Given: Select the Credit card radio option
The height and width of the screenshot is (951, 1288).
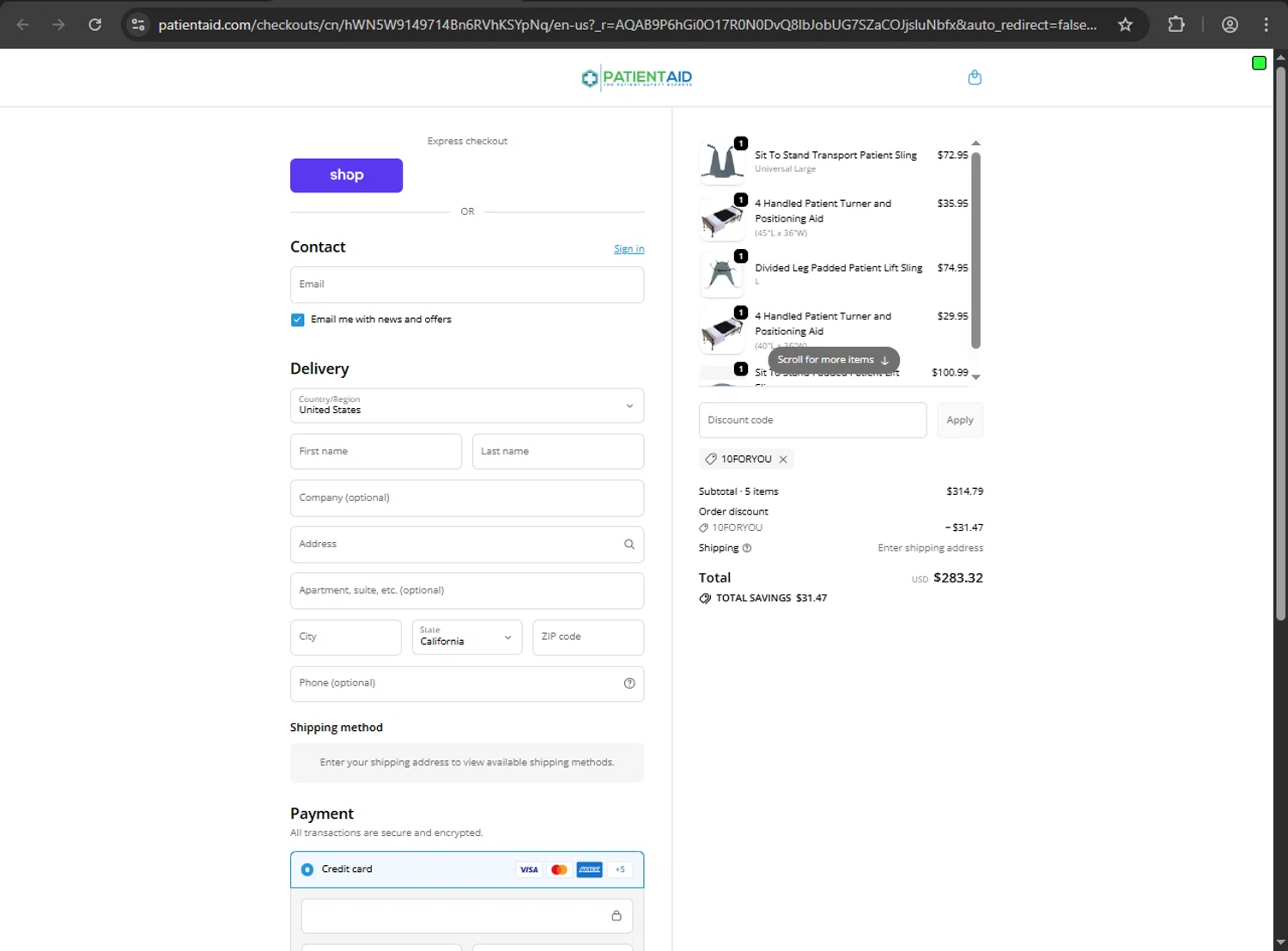Looking at the screenshot, I should pyautogui.click(x=307, y=869).
